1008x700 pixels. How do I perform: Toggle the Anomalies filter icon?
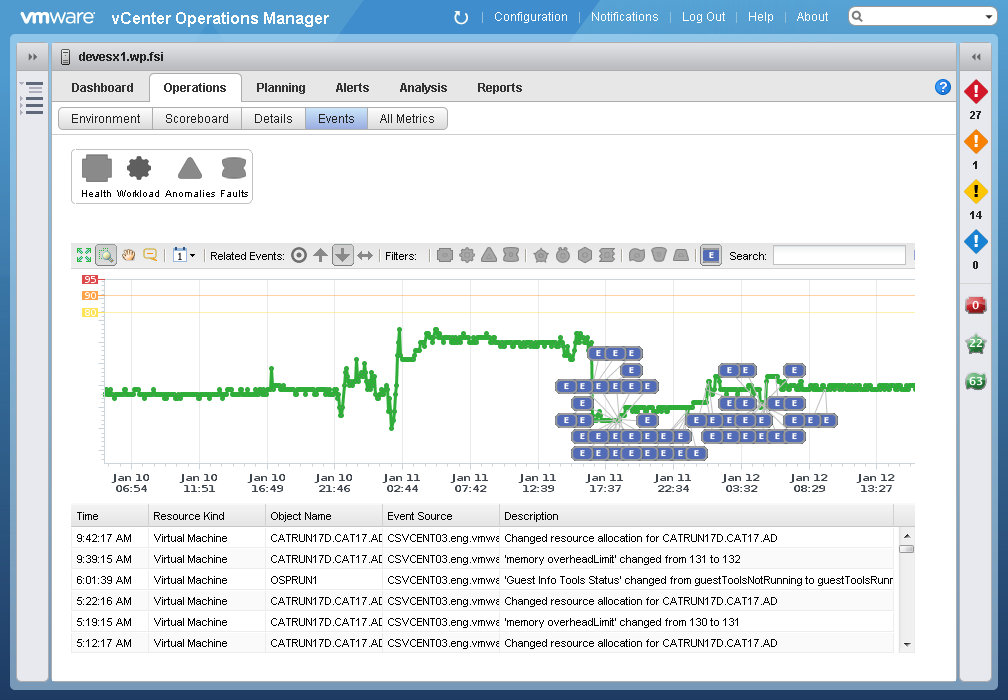(x=489, y=255)
